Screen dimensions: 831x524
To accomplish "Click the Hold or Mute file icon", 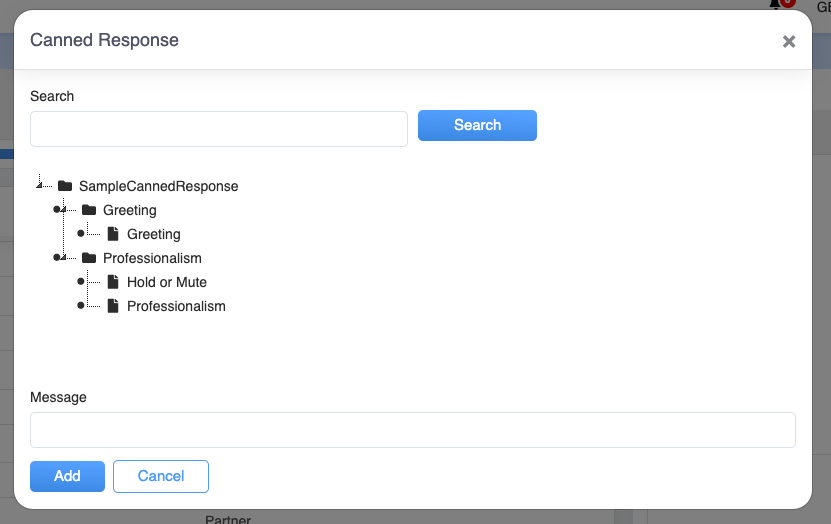I will [x=113, y=282].
